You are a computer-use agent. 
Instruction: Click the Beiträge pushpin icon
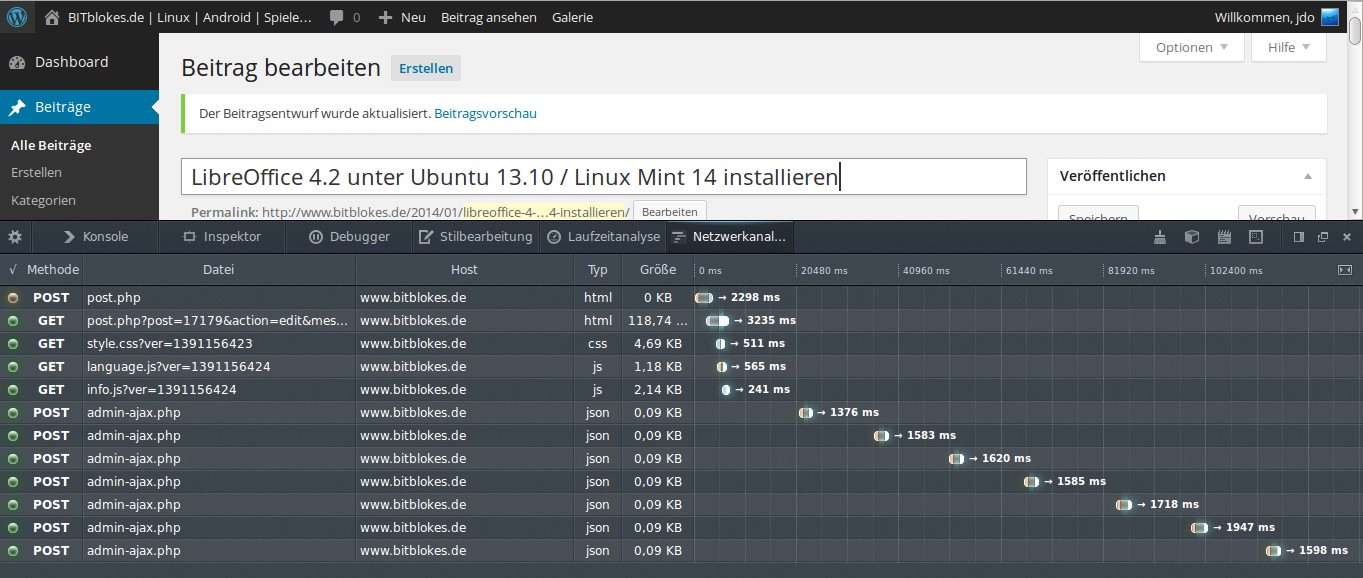(17, 107)
